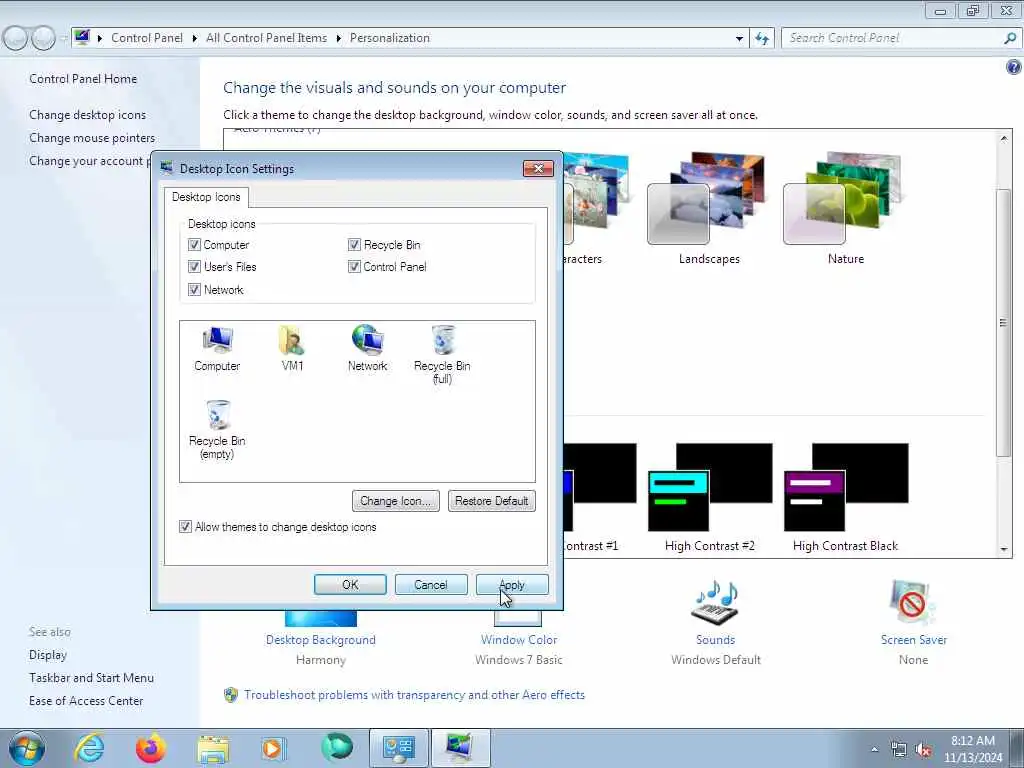Expand the arrow before Control Panel breadcrumb

[x=100, y=39]
